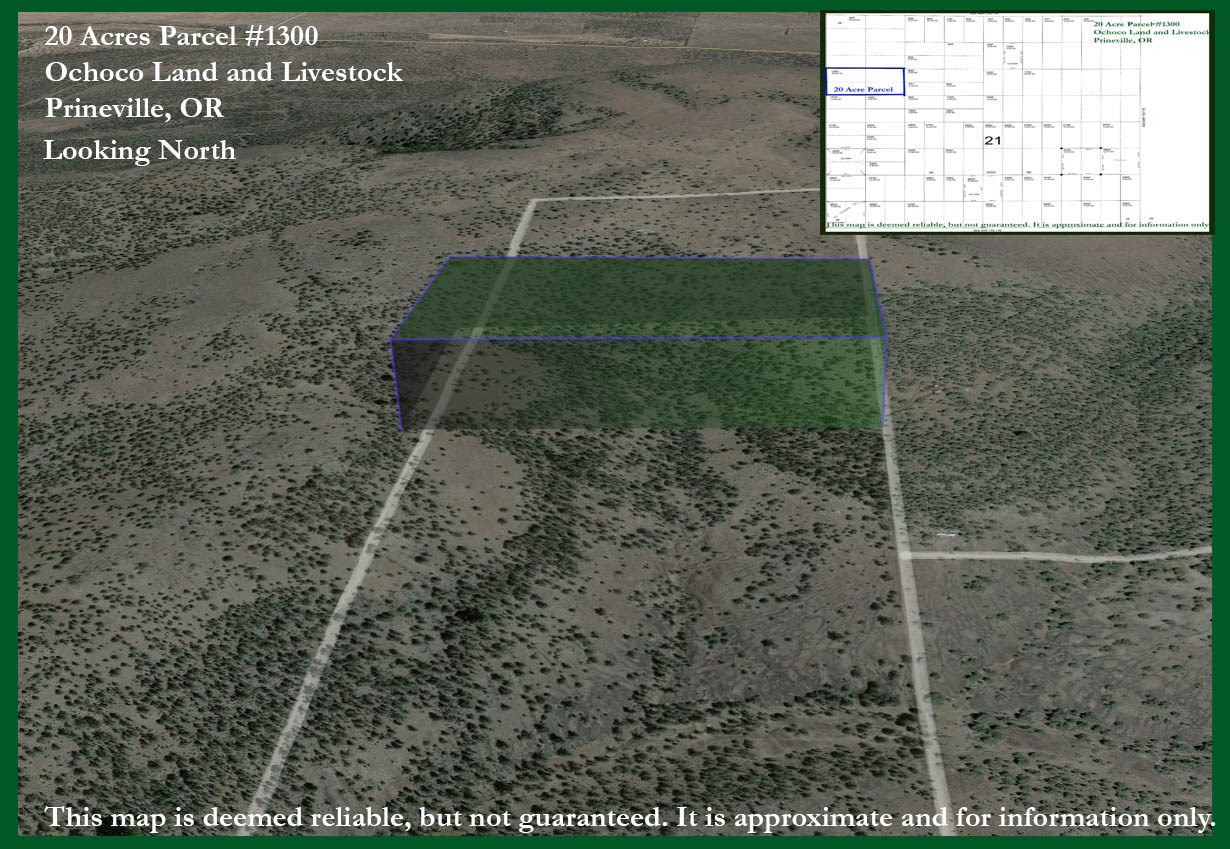Click the parcel's front lower-right blue corner

884,428
